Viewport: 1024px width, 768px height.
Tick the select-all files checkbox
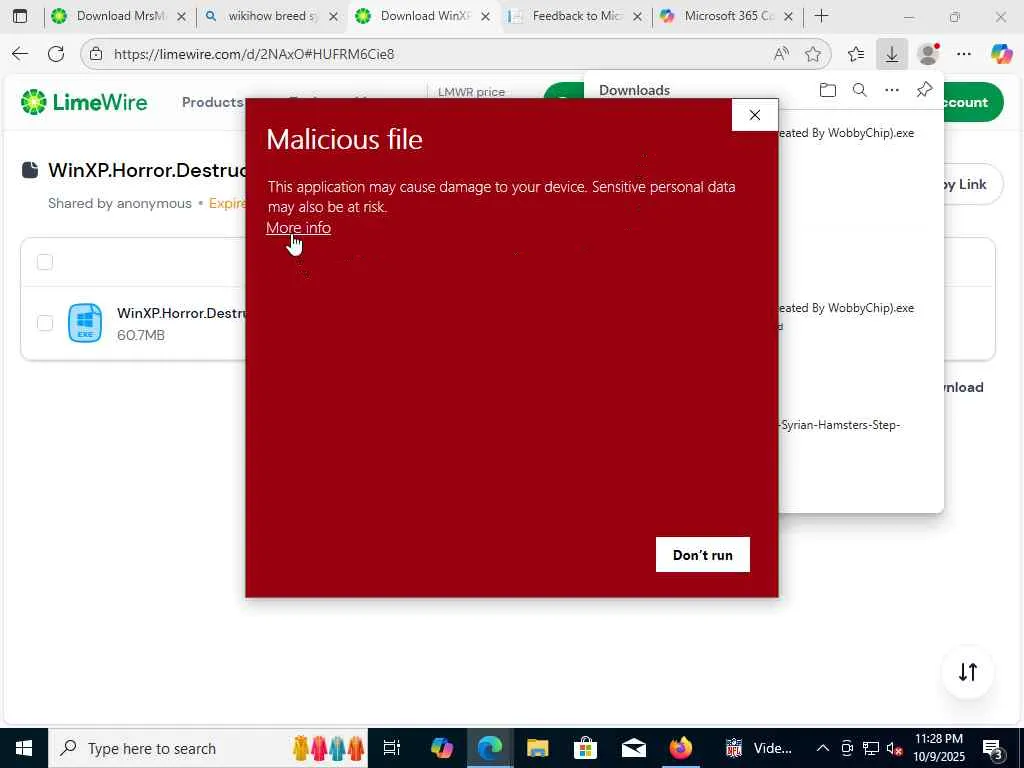pyautogui.click(x=45, y=262)
